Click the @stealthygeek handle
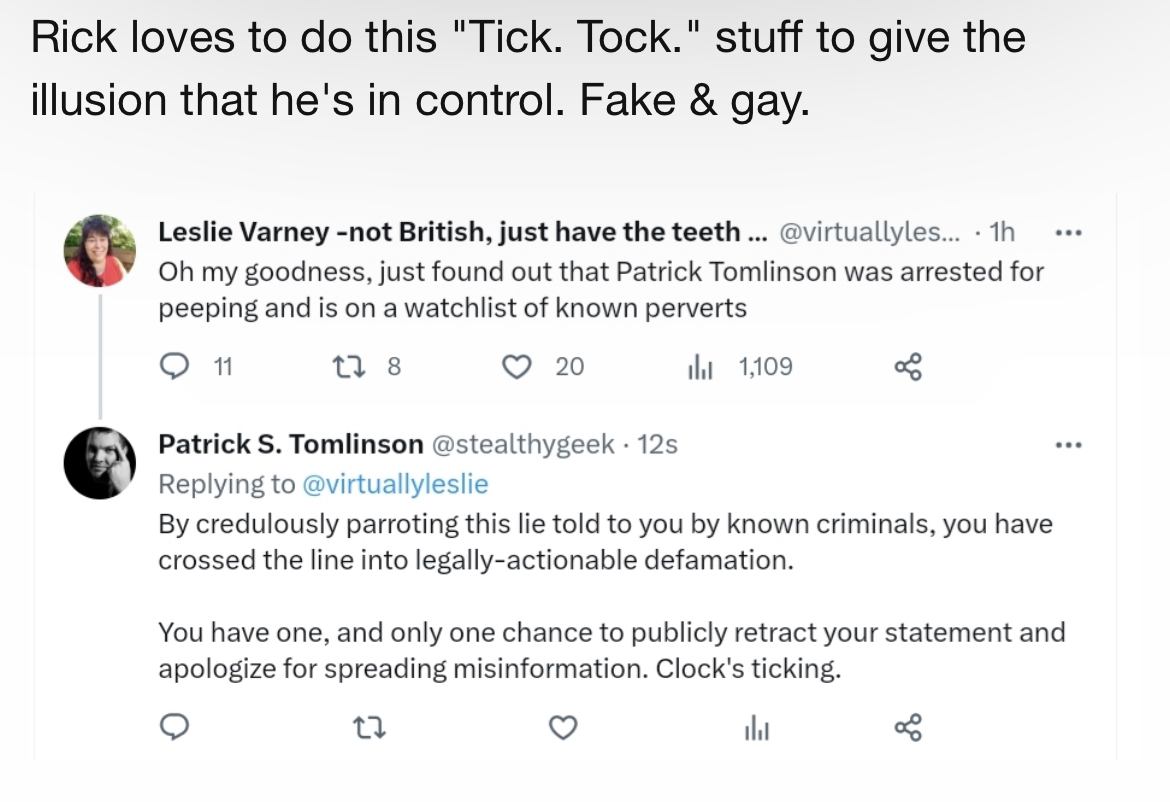 [x=523, y=444]
